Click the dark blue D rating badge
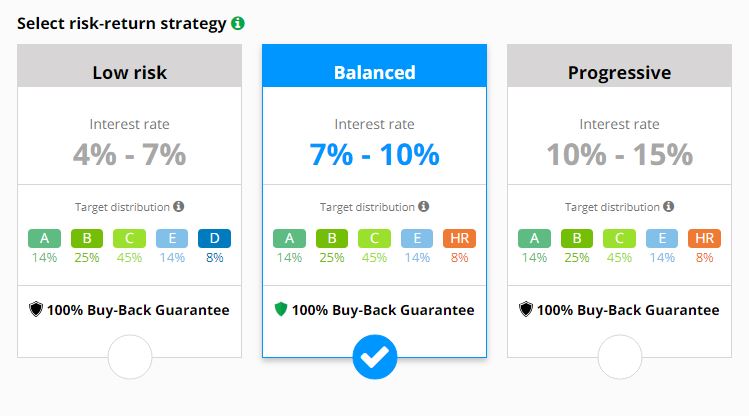The image size is (749, 416). [x=214, y=238]
